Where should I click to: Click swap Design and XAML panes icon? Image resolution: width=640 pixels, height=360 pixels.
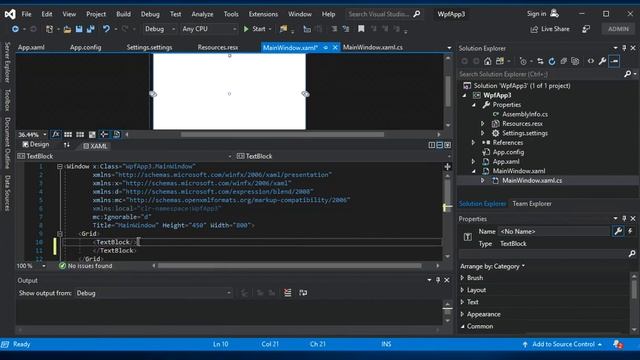(x=67, y=145)
